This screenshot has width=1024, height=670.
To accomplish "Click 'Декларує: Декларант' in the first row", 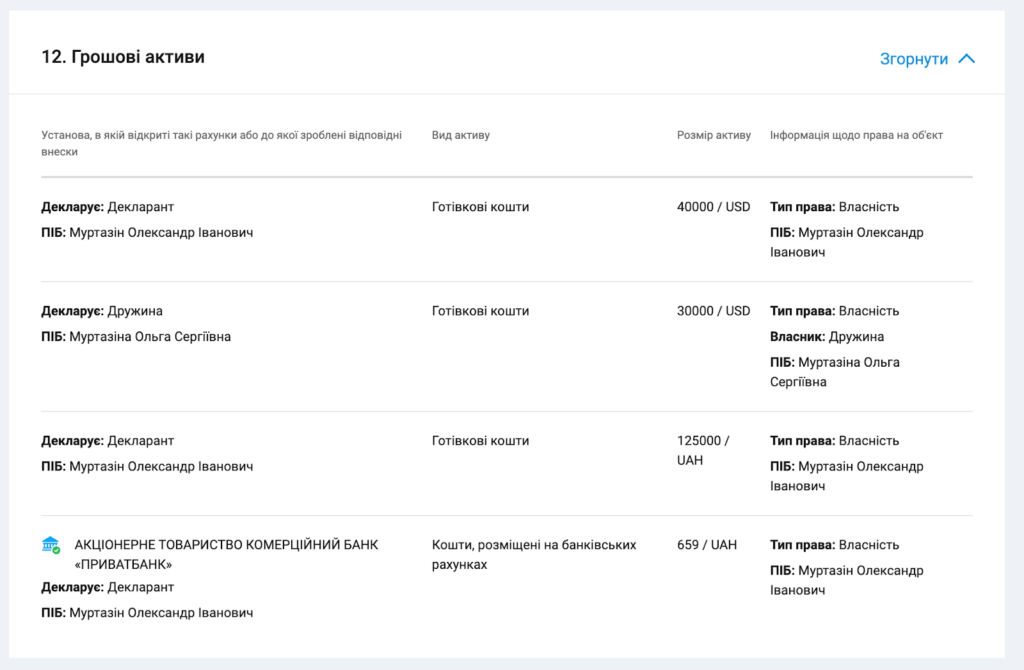I will 107,207.
